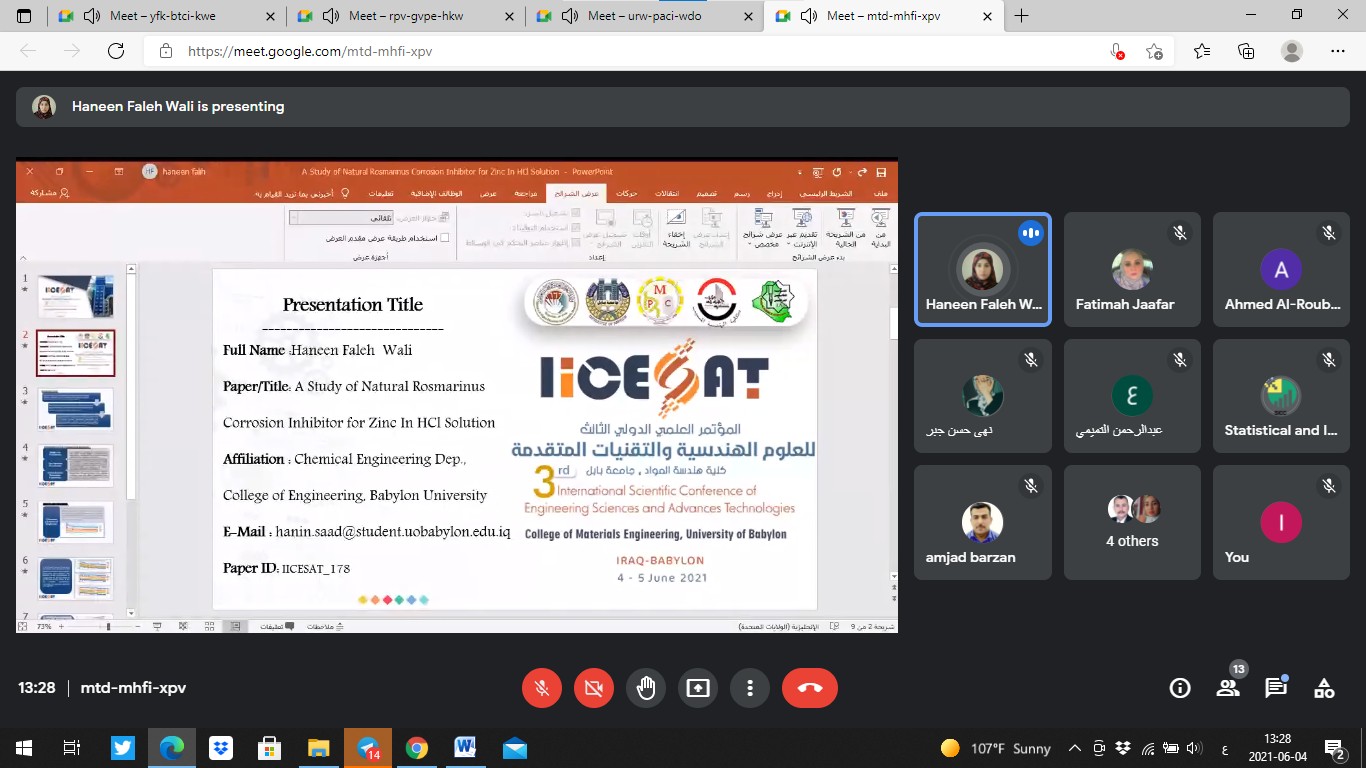Open the meeting details info icon
The image size is (1366, 768).
[x=1180, y=688]
